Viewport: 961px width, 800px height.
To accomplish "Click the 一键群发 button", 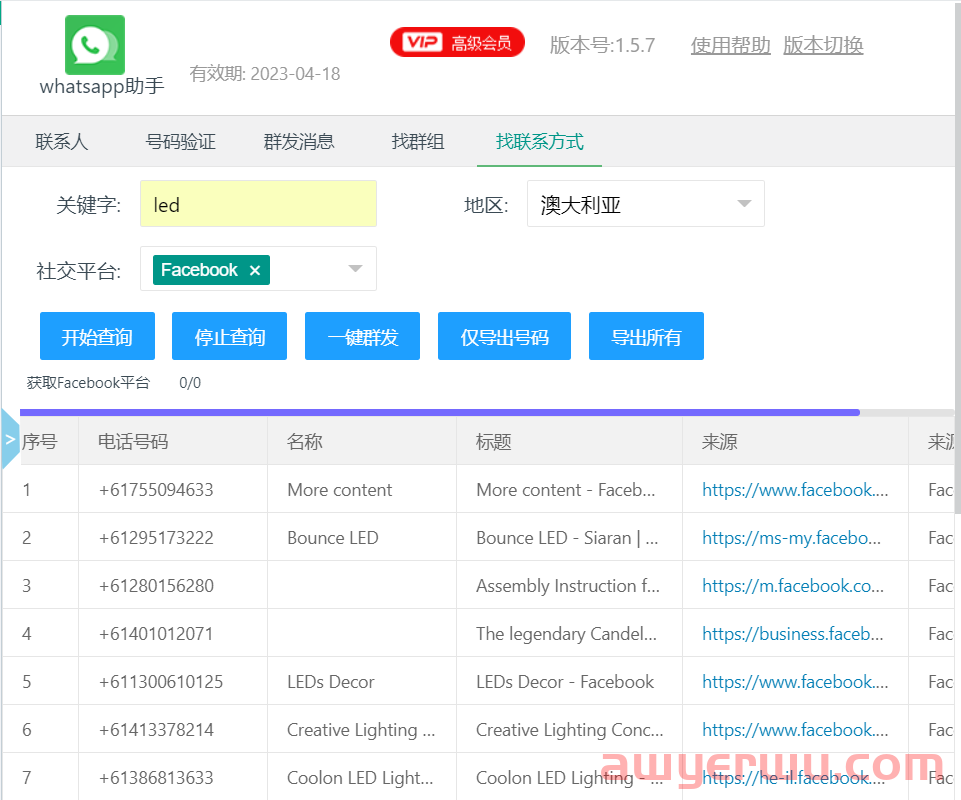I will pos(362,336).
